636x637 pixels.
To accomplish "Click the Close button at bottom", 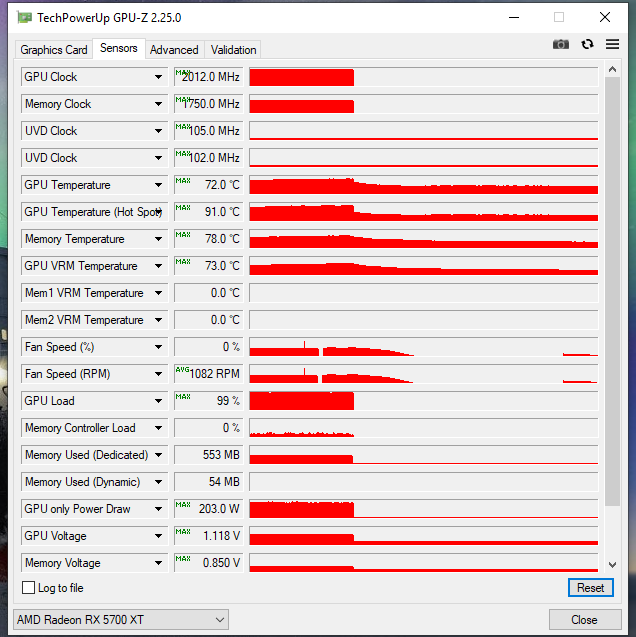I will coord(585,620).
